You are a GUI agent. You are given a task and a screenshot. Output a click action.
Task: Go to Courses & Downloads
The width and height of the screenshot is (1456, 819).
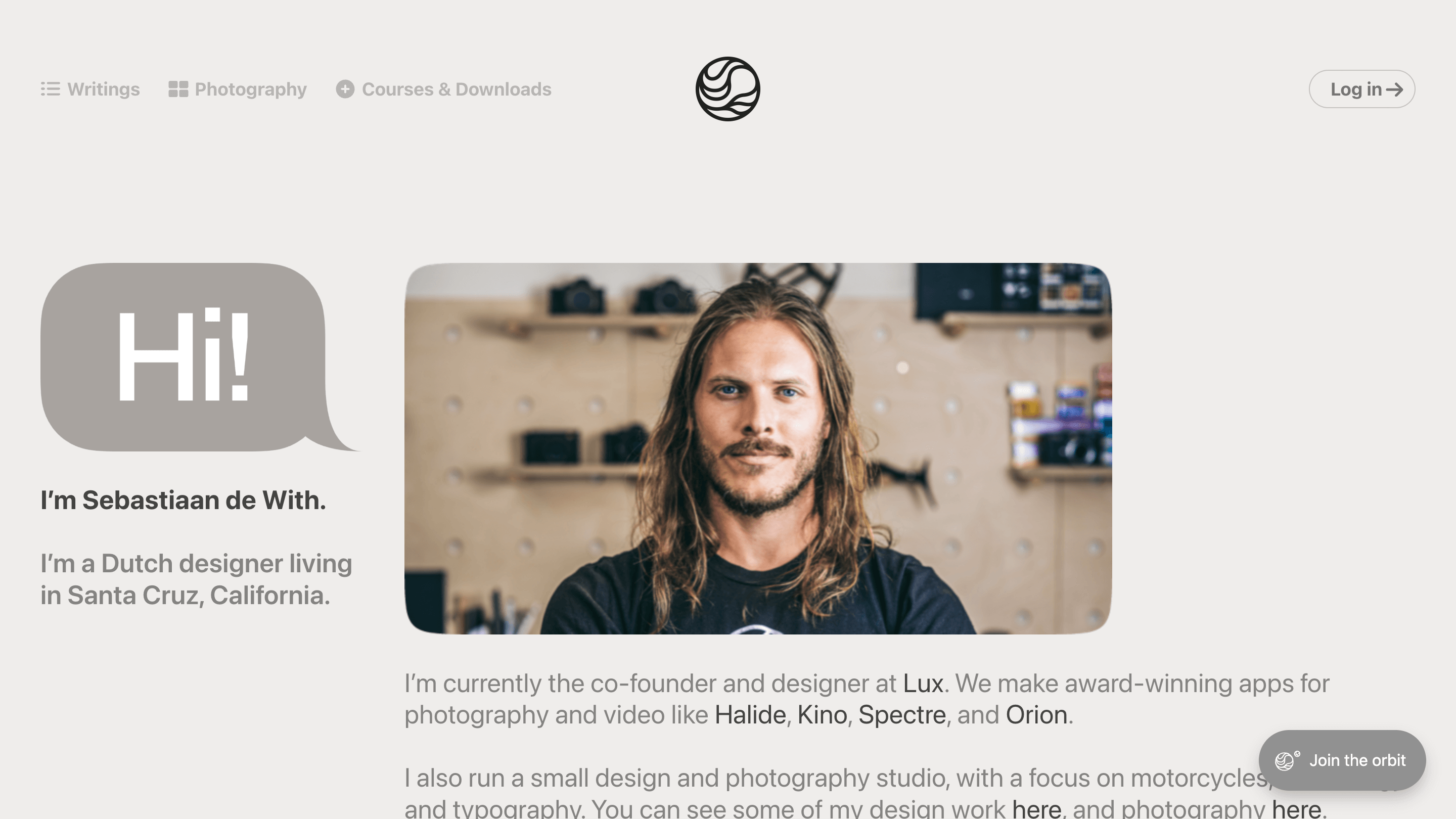pos(457,89)
